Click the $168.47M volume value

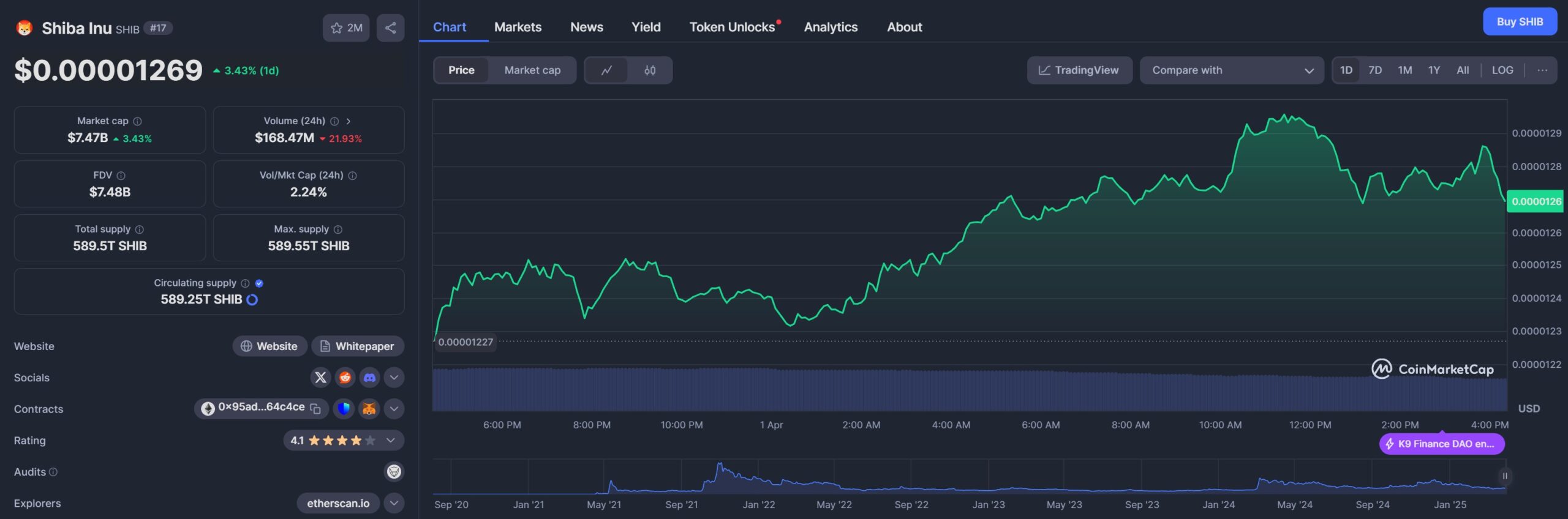click(x=284, y=138)
